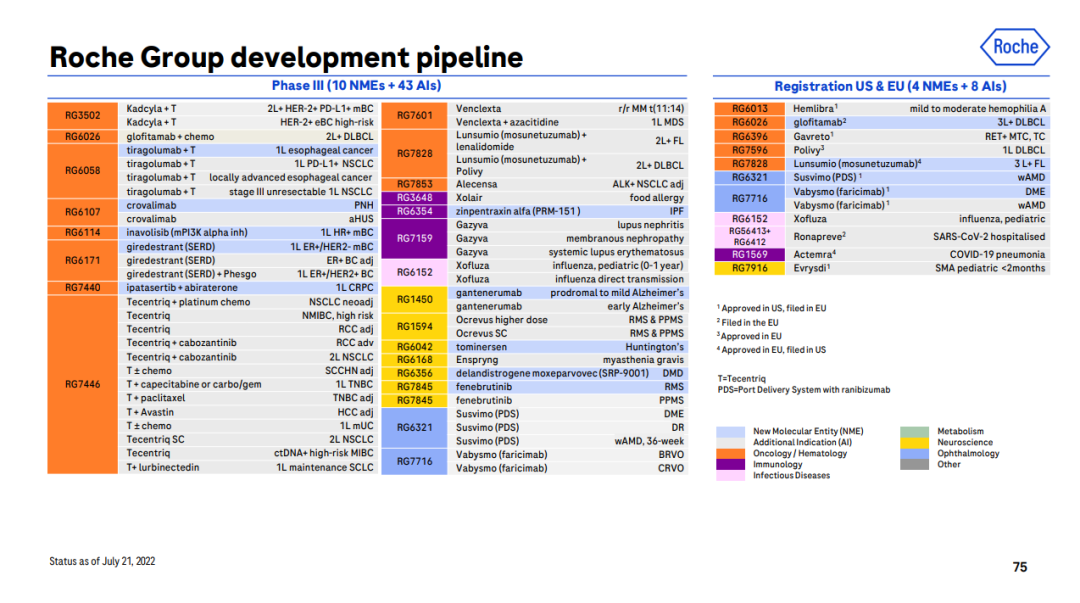Select the 'T + Avastin' row
The width and height of the screenshot is (1080, 603).
(x=249, y=412)
